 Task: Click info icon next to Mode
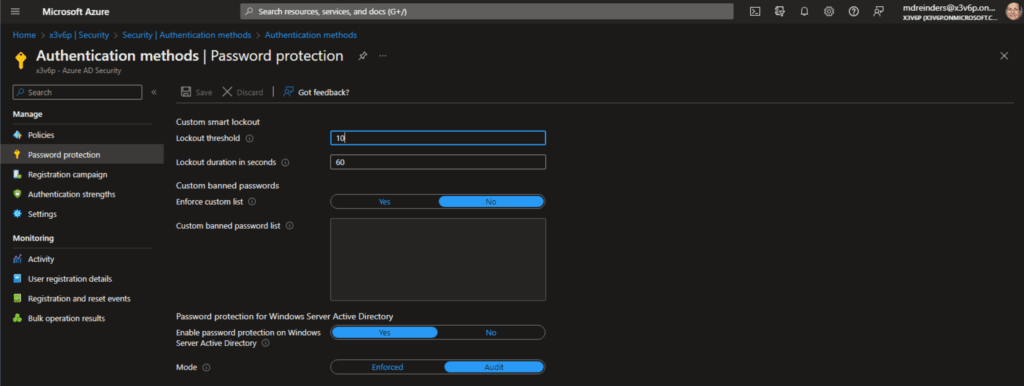(x=206, y=368)
